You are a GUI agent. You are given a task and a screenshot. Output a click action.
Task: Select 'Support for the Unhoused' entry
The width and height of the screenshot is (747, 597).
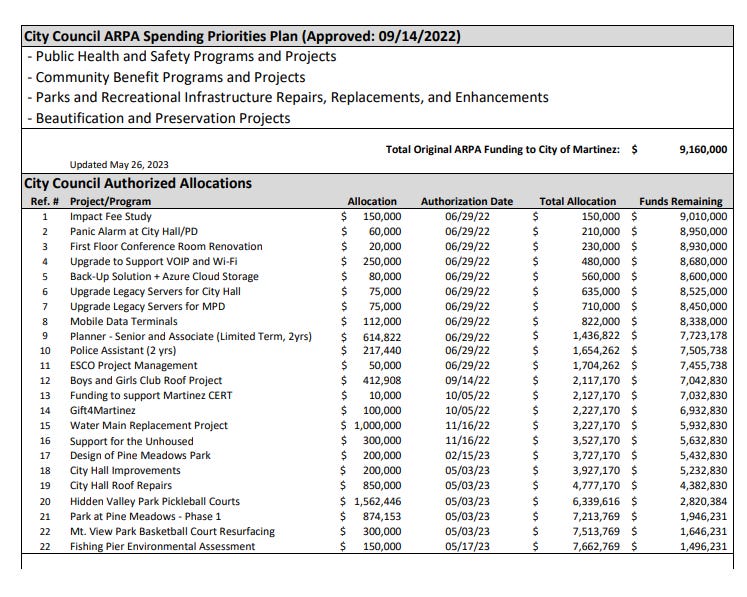pos(131,441)
